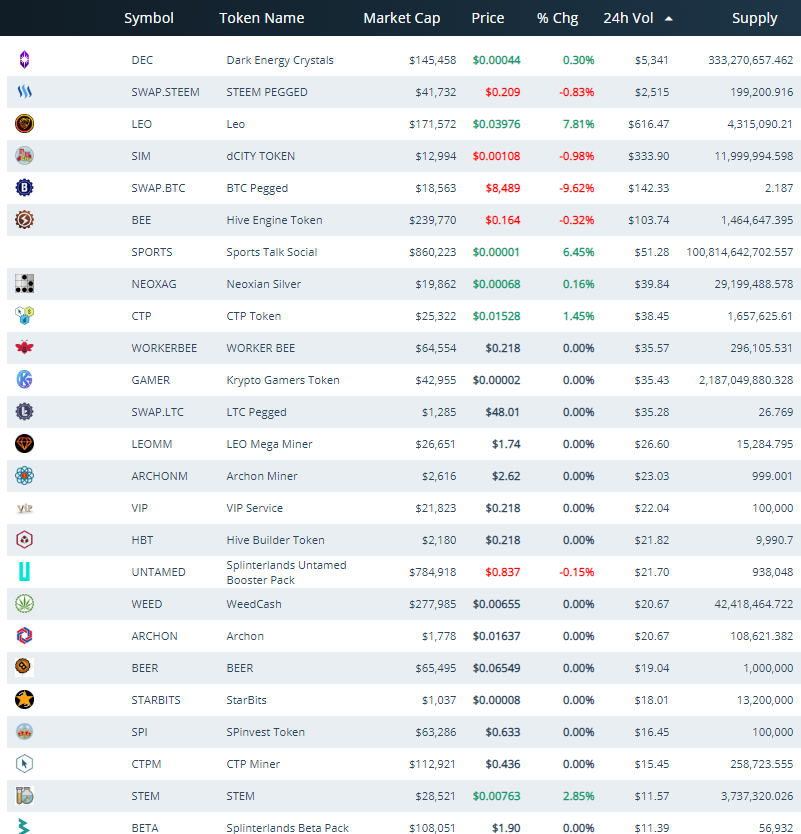This screenshot has width=801, height=834.
Task: Click the NEOXAG dotted square icon
Action: [x=24, y=284]
